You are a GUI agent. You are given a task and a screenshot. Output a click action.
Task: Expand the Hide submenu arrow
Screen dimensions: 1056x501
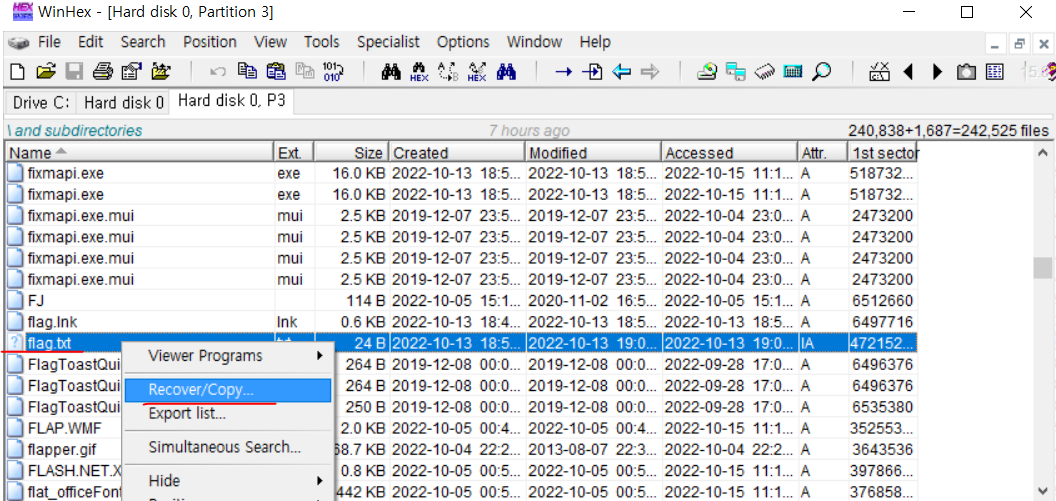click(x=320, y=481)
